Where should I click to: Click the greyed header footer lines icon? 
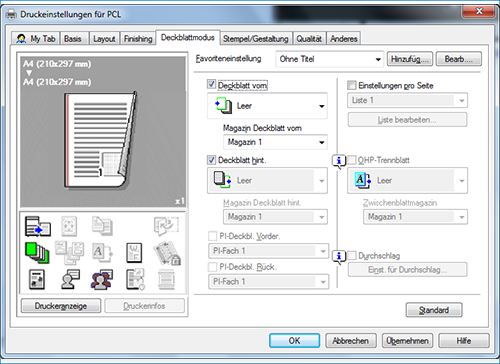166,279
